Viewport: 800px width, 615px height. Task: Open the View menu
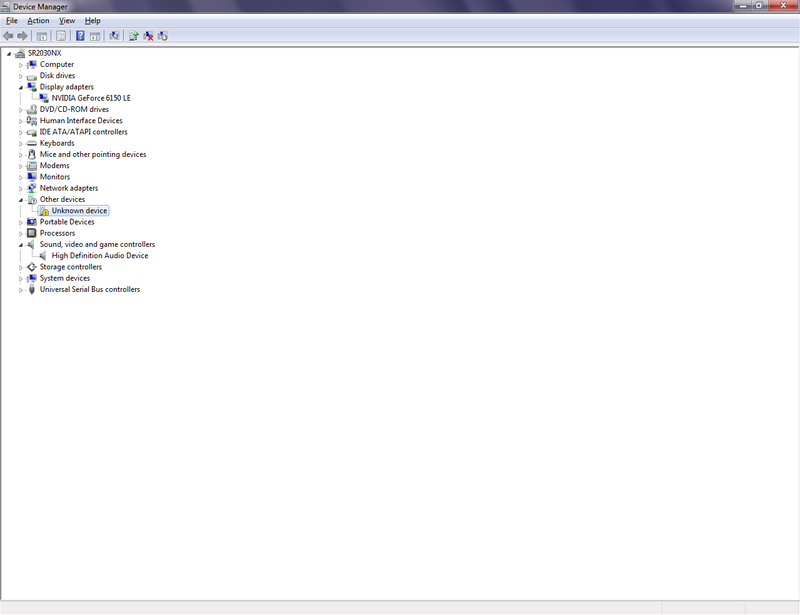click(x=67, y=21)
